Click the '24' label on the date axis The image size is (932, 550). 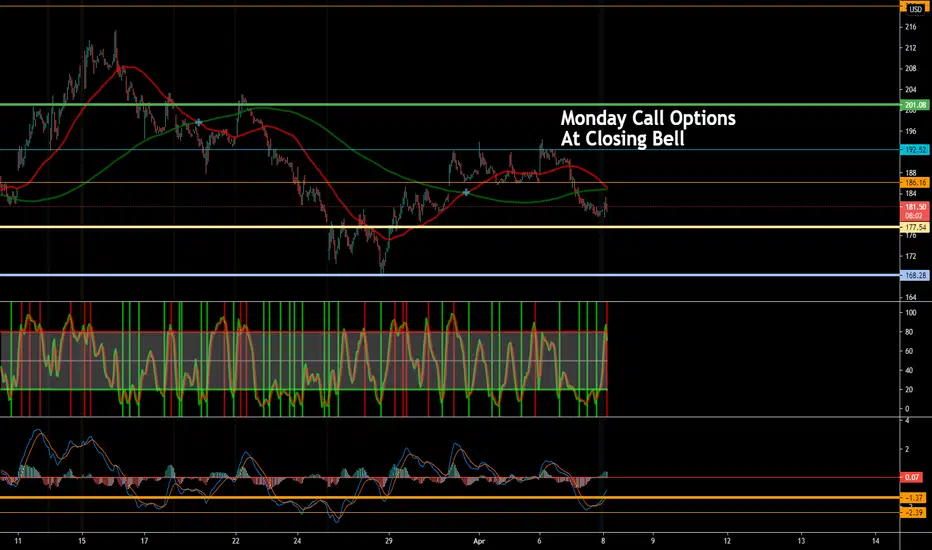(297, 541)
